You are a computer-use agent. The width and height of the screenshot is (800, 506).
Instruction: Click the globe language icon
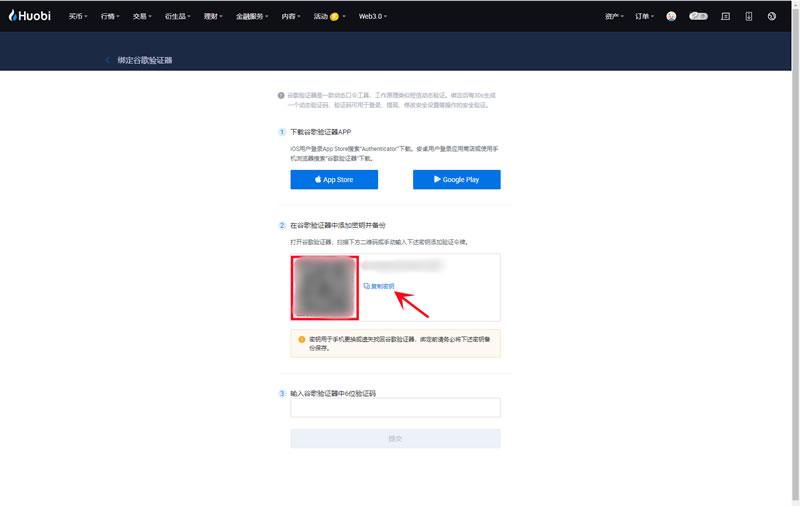[x=771, y=16]
